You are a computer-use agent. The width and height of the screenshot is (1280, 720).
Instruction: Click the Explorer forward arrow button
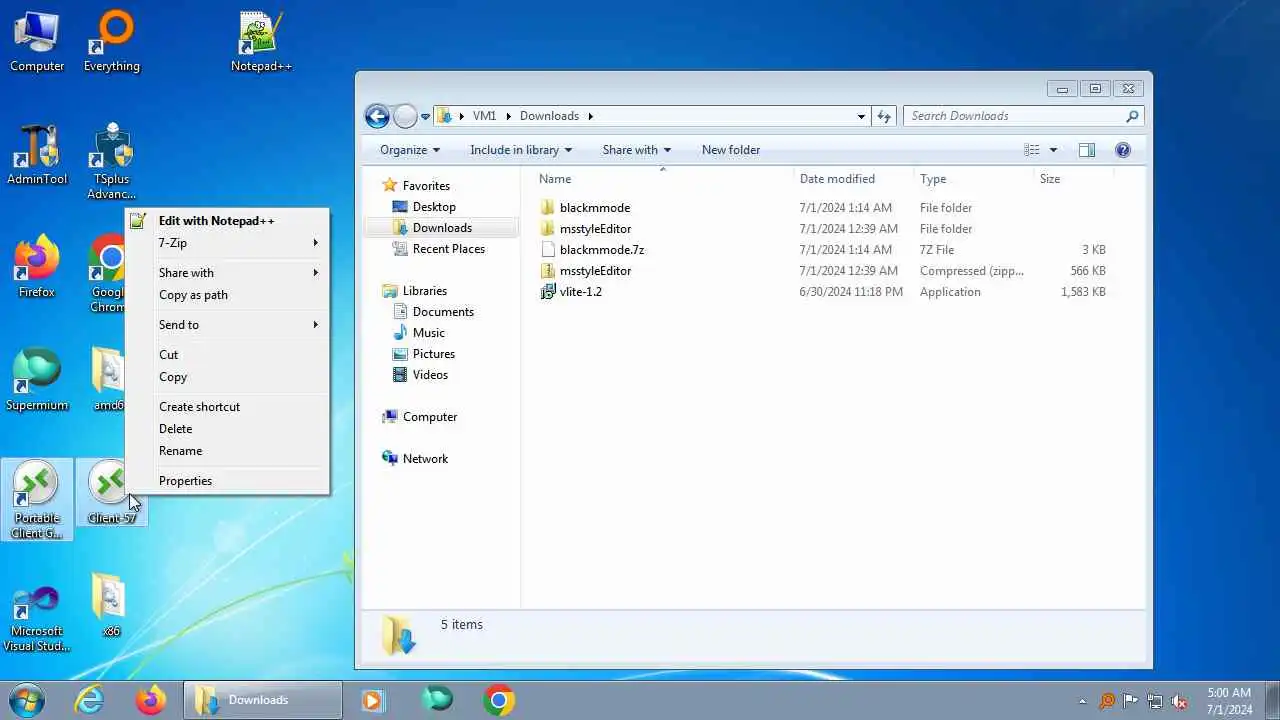point(405,116)
